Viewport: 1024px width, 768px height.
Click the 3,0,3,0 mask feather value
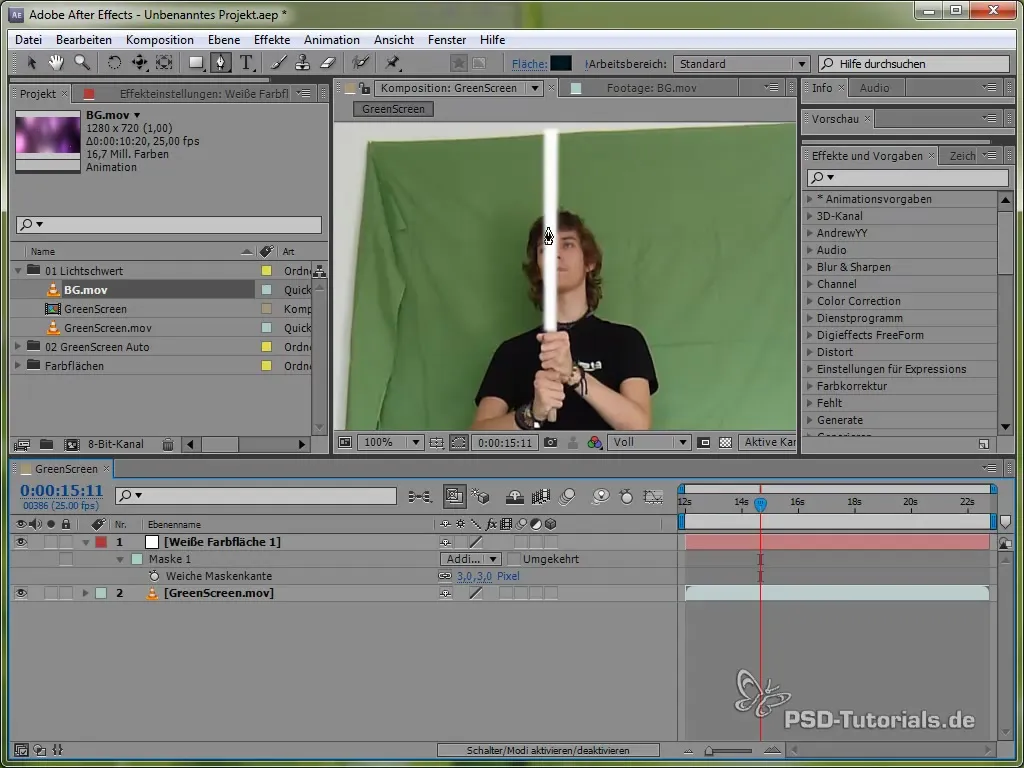pos(474,576)
